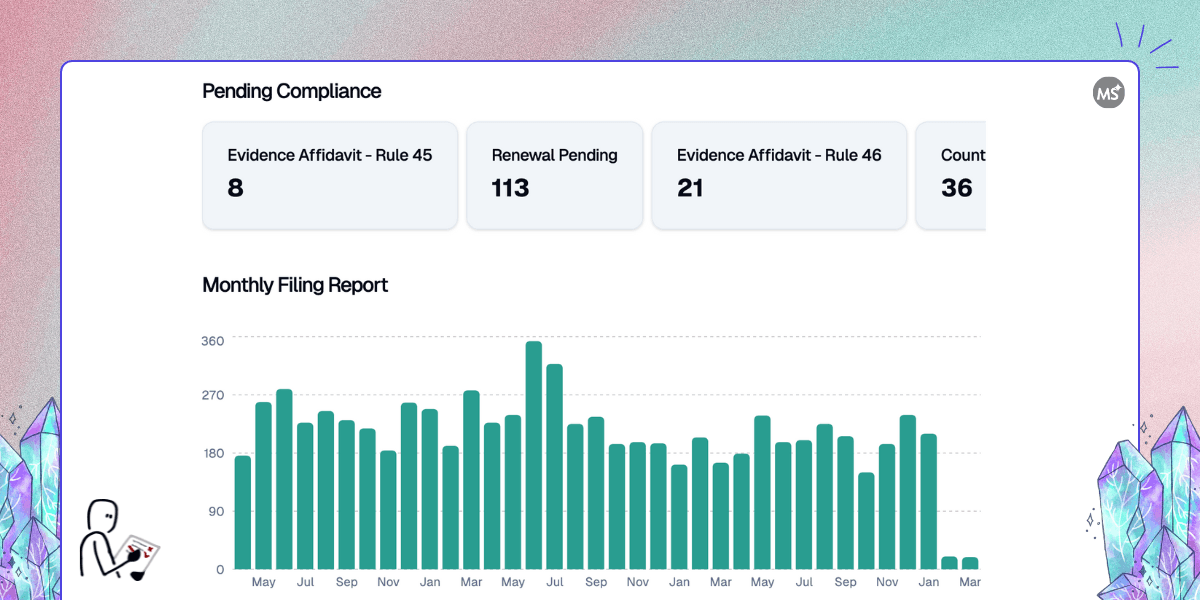Click the sparkle accent icon next to MS avatar
Image resolution: width=1200 pixels, height=600 pixels.
[1117, 84]
